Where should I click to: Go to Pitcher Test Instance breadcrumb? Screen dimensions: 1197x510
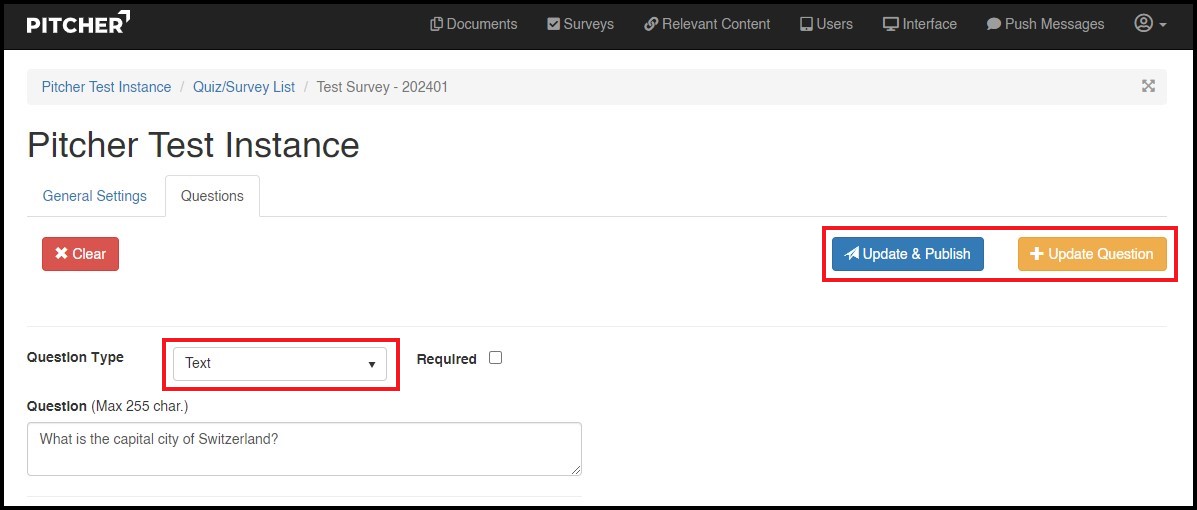tap(106, 87)
